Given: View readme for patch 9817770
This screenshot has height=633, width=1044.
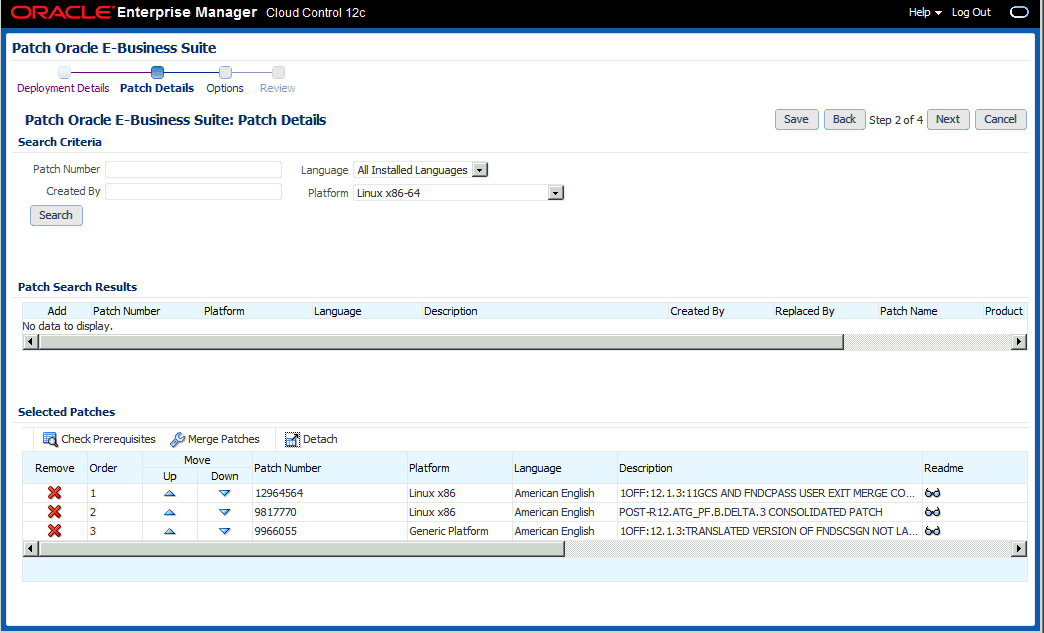Looking at the screenshot, I should coord(933,512).
